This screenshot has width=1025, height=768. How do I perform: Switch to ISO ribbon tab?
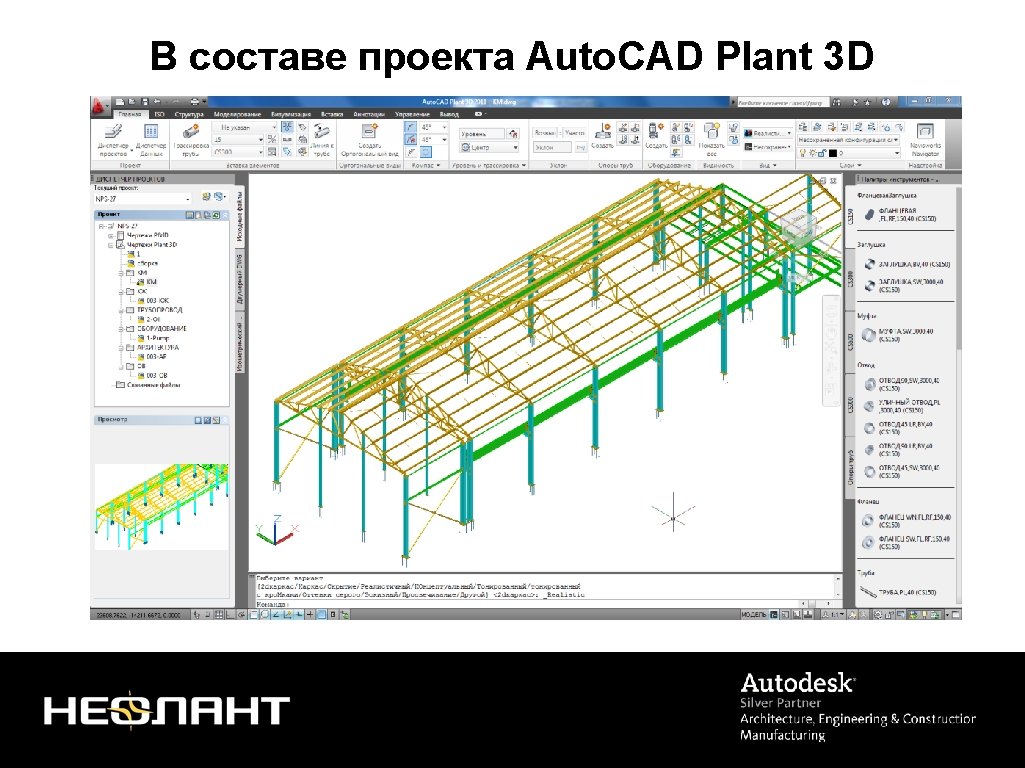159,114
